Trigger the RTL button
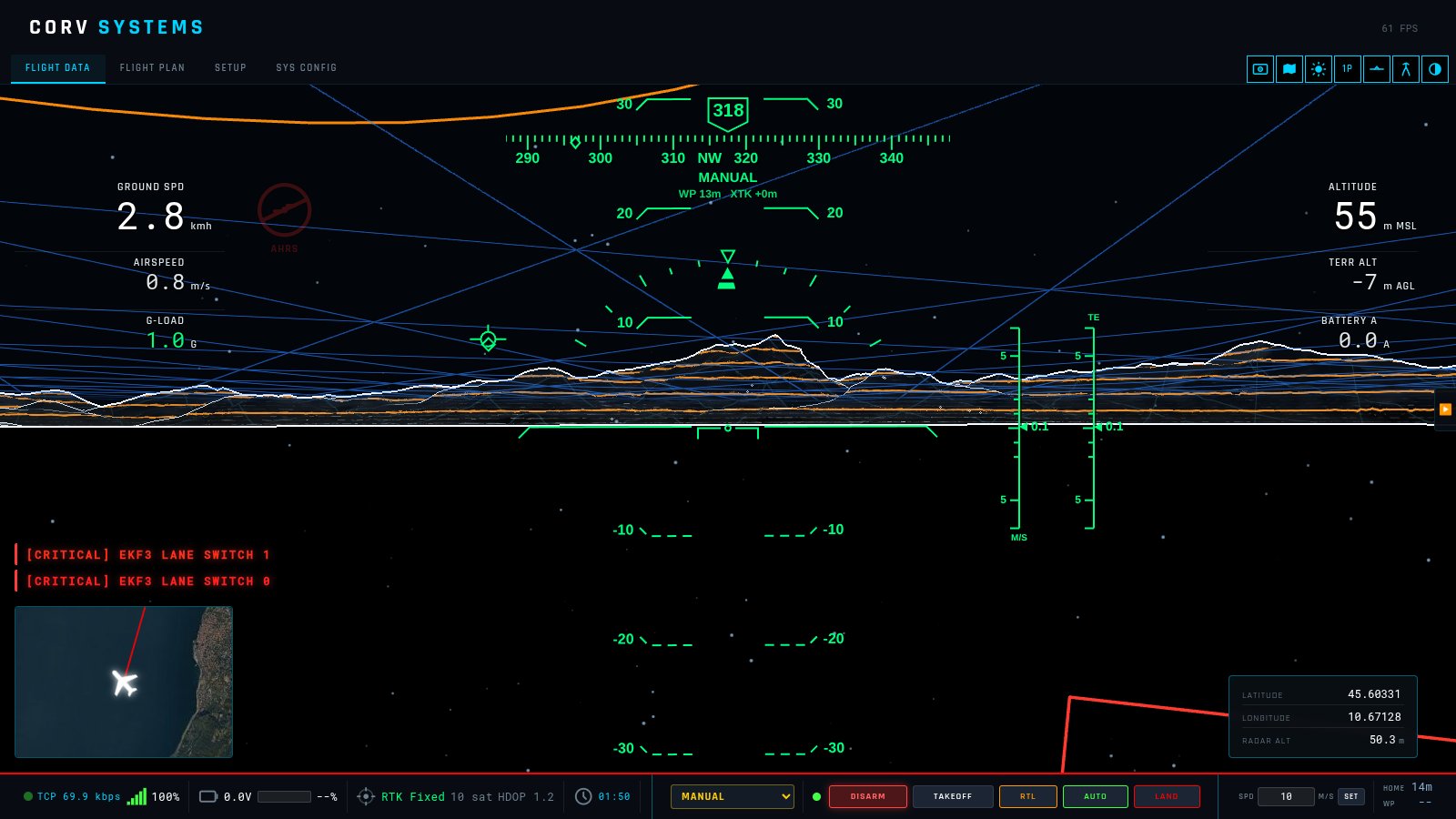The width and height of the screenshot is (1456, 819). pos(1028,796)
